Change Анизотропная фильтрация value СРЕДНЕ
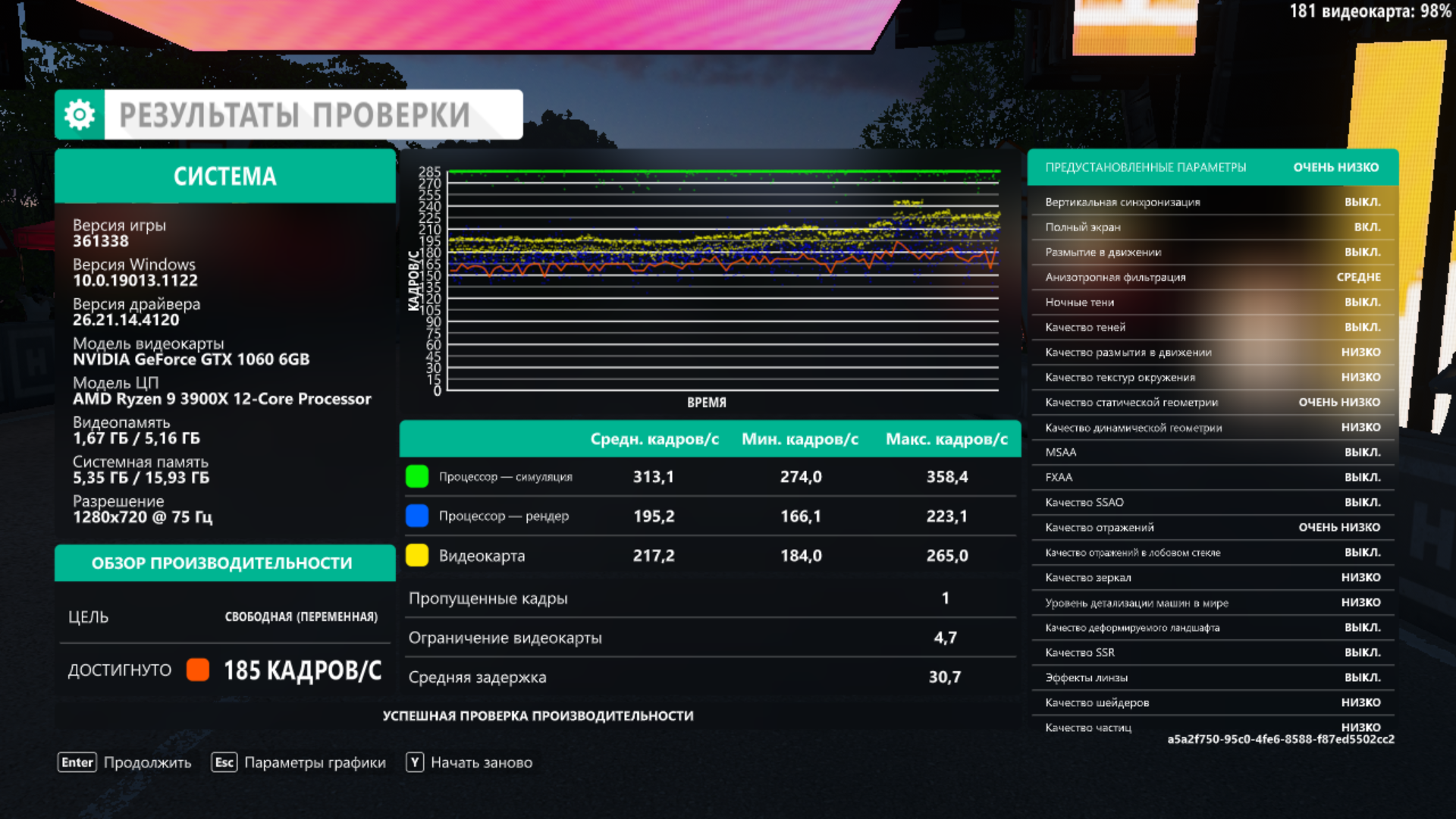Screen dimensions: 1456x819 [x=1358, y=277]
